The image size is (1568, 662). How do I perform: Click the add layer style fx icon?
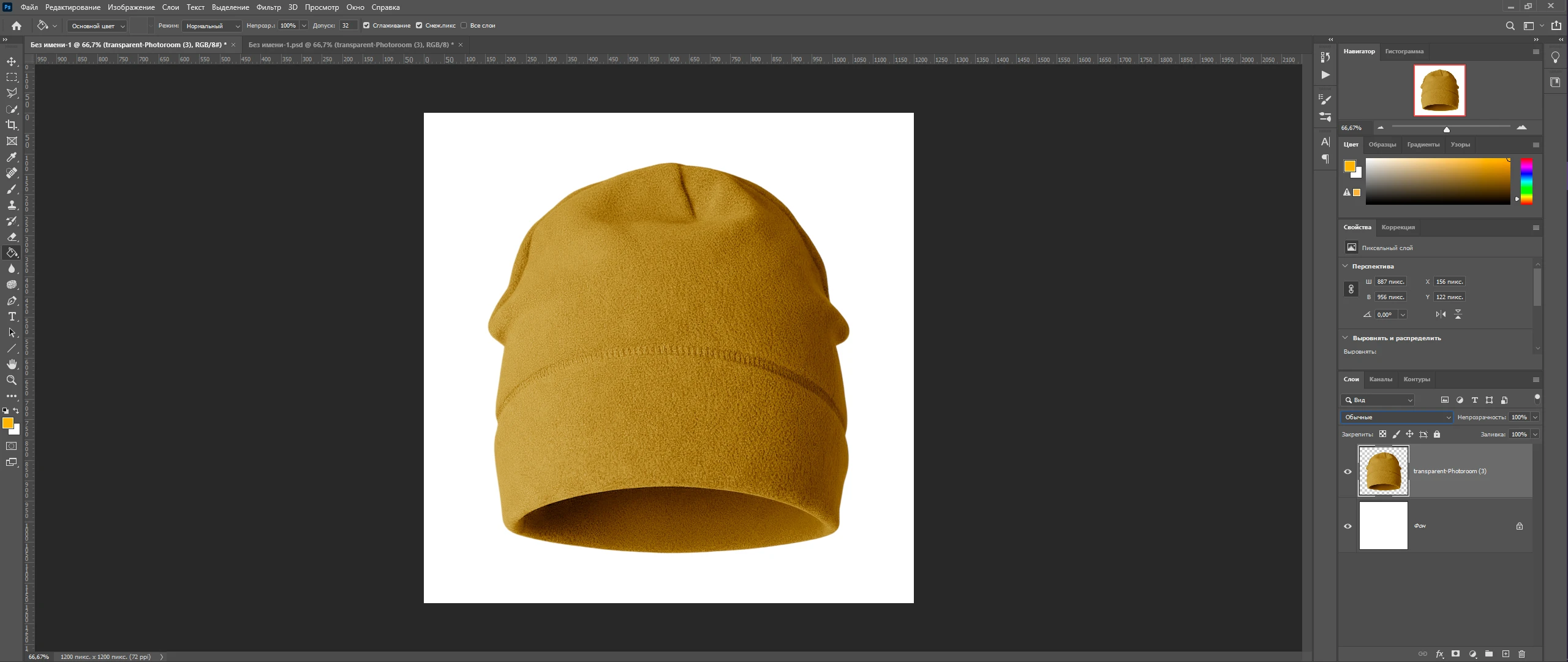(1439, 654)
